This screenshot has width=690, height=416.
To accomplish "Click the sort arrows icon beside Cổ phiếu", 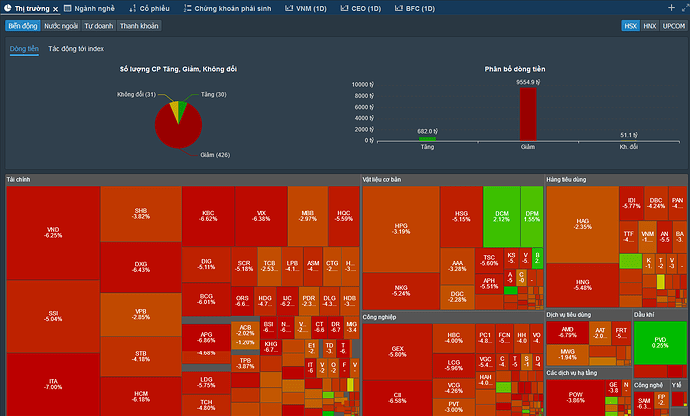I will [x=132, y=8].
